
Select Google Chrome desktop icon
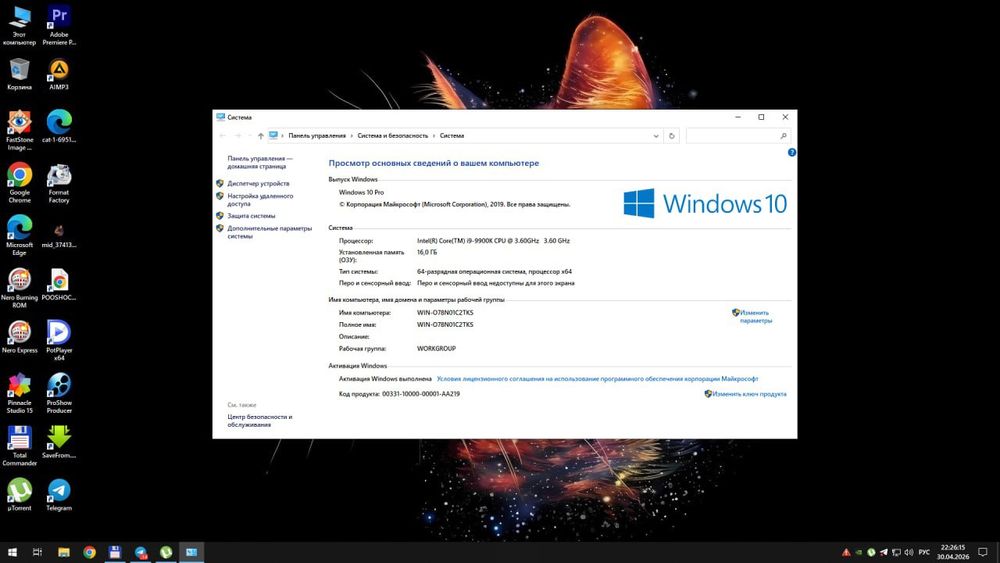[19, 184]
